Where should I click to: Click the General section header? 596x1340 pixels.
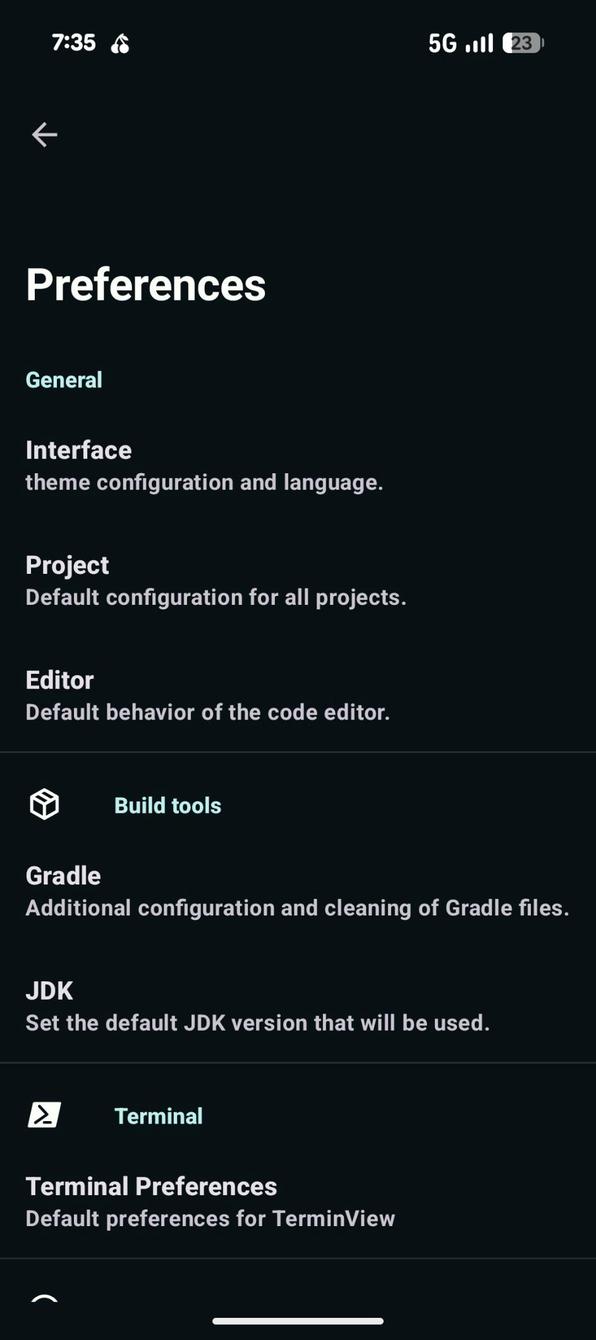[x=64, y=380]
